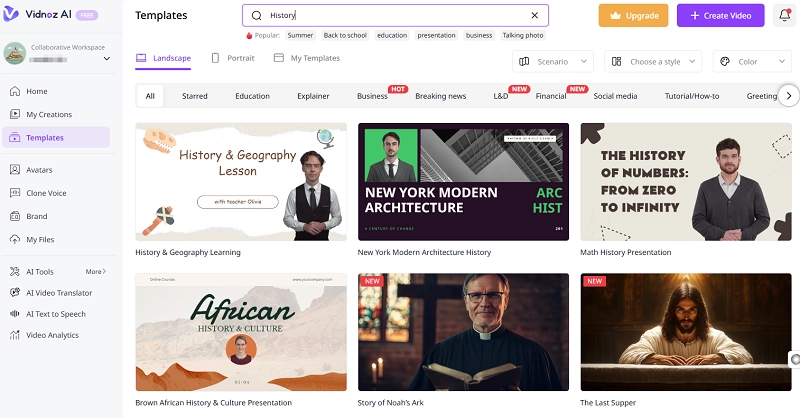Show more categories with right arrow
The height and width of the screenshot is (418, 800).
(789, 95)
